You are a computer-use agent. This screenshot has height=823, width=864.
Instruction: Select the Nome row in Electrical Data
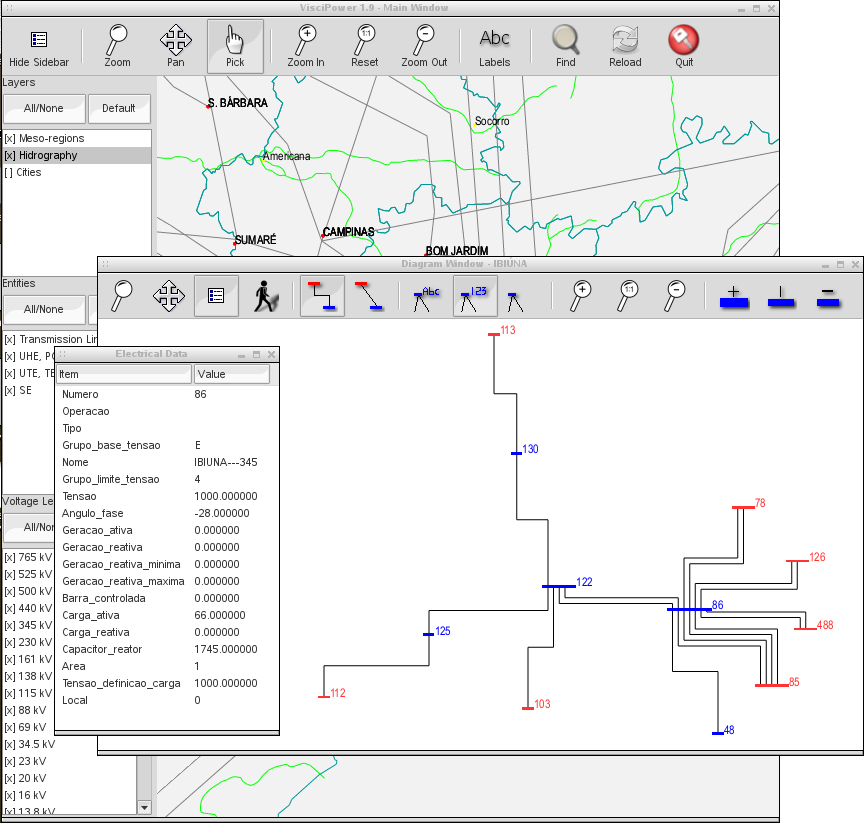[167, 462]
